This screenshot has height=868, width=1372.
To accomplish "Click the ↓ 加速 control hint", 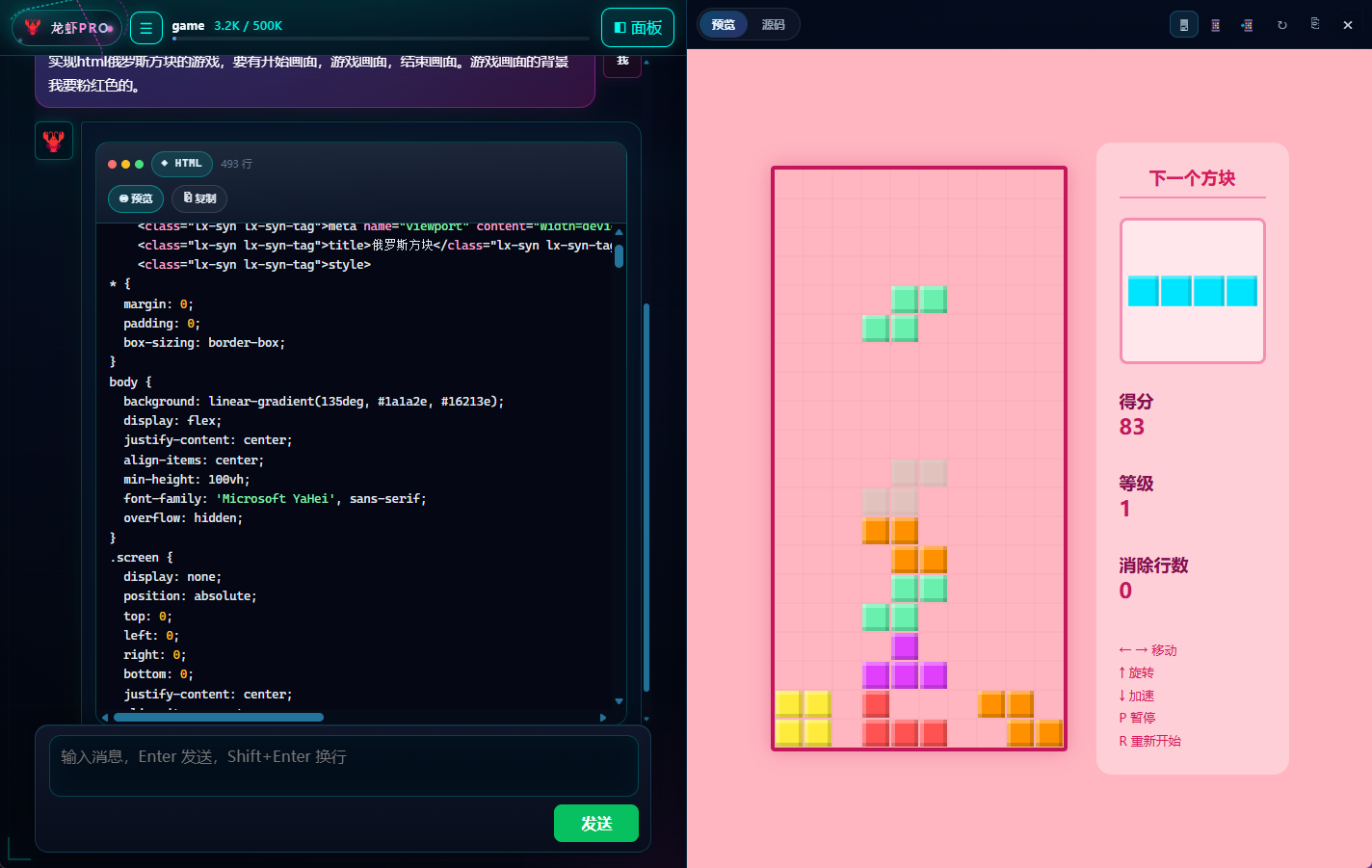I will tap(1137, 696).
